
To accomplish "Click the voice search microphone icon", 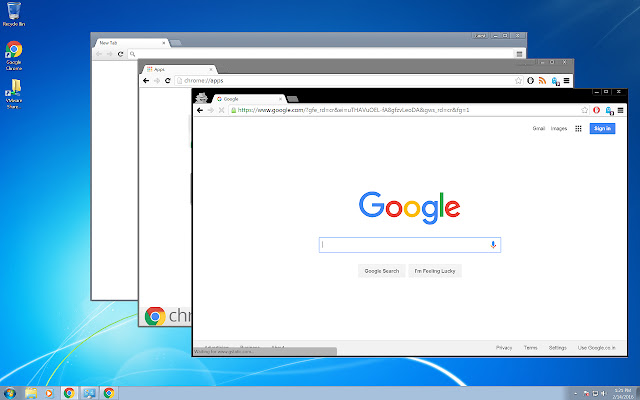I will 493,245.
